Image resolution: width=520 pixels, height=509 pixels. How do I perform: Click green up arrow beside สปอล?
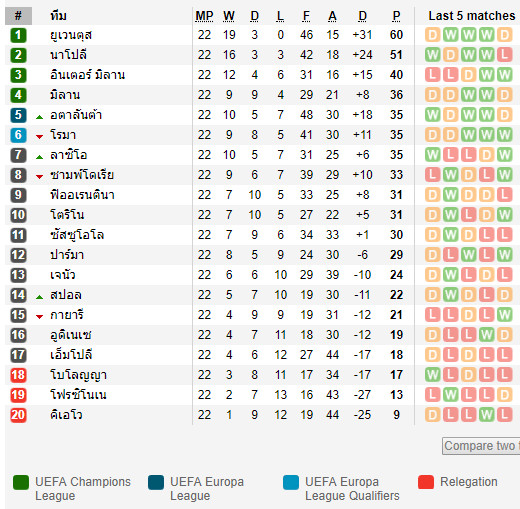point(40,297)
